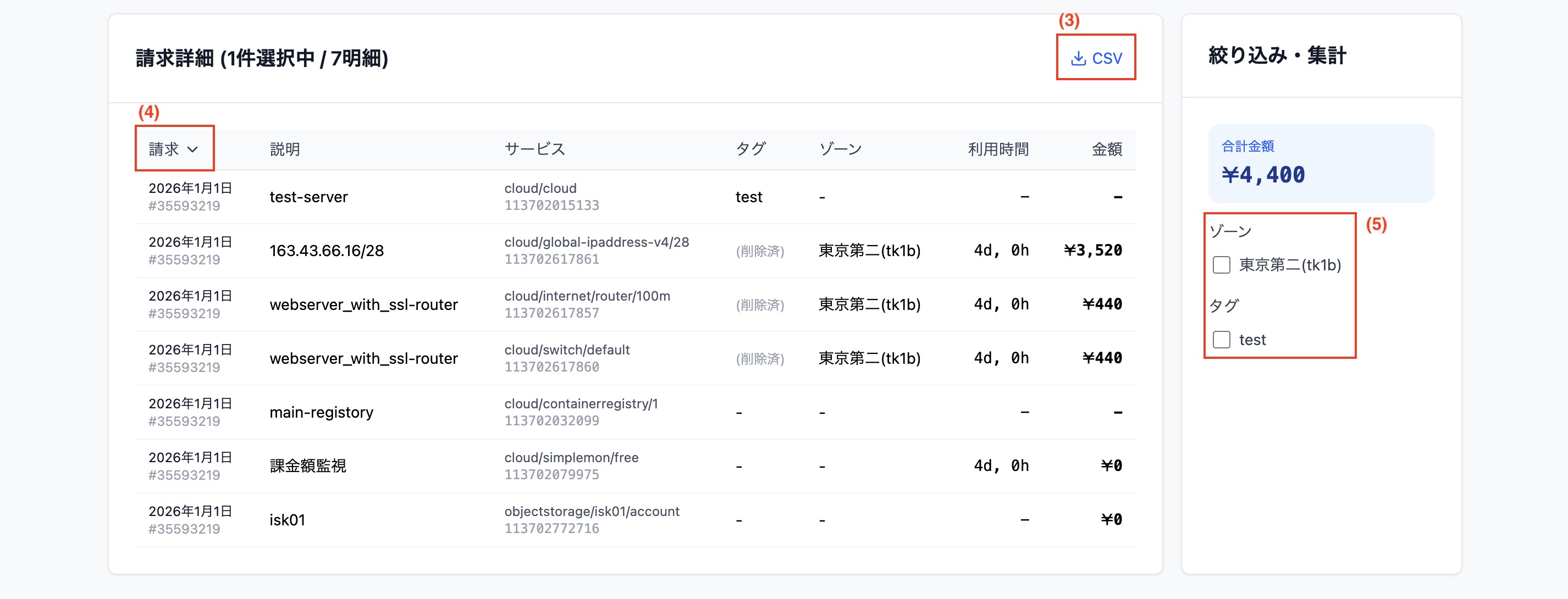Select the 163.43.66.16/28 description cell

(x=326, y=251)
